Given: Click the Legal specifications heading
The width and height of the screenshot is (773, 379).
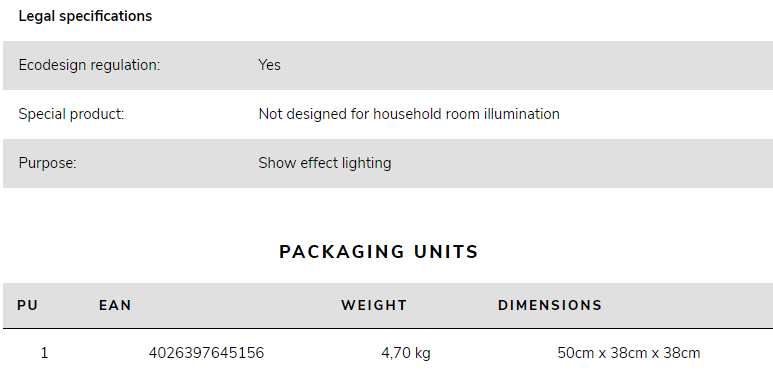Looking at the screenshot, I should tap(85, 16).
